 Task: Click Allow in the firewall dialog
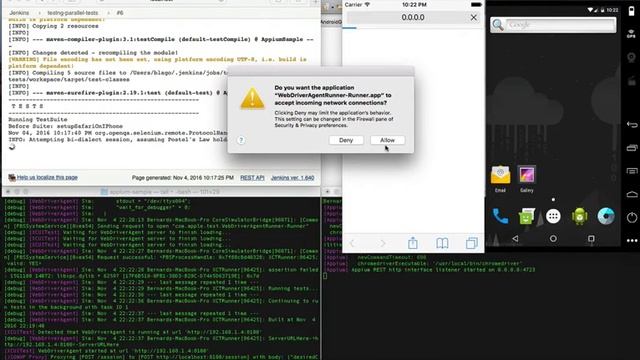click(387, 140)
